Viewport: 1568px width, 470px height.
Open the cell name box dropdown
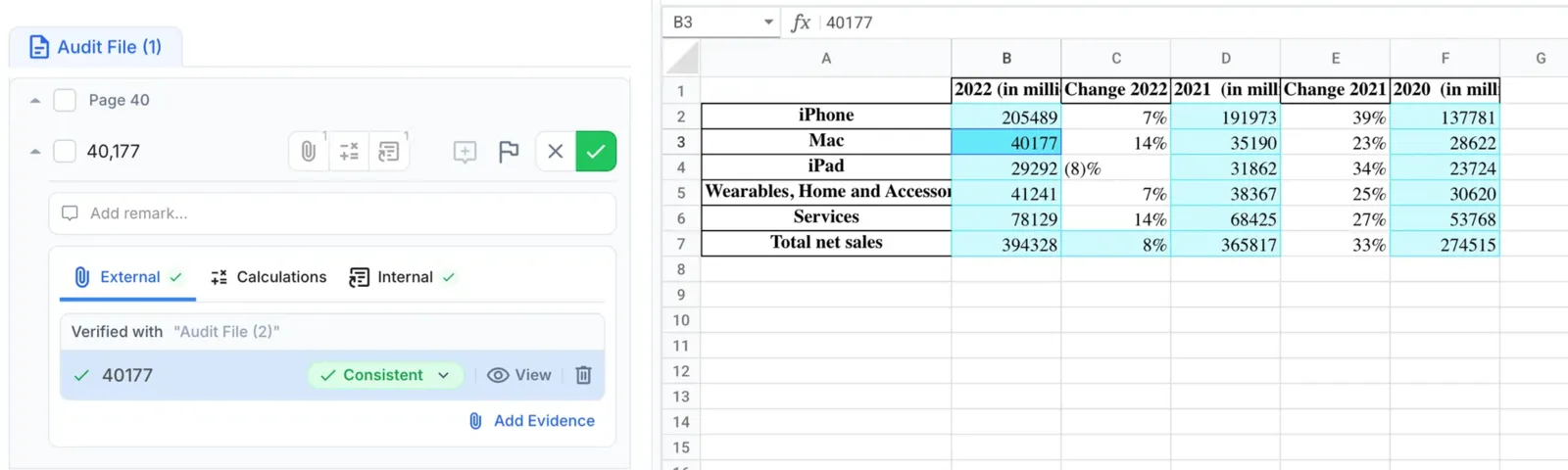[x=768, y=23]
